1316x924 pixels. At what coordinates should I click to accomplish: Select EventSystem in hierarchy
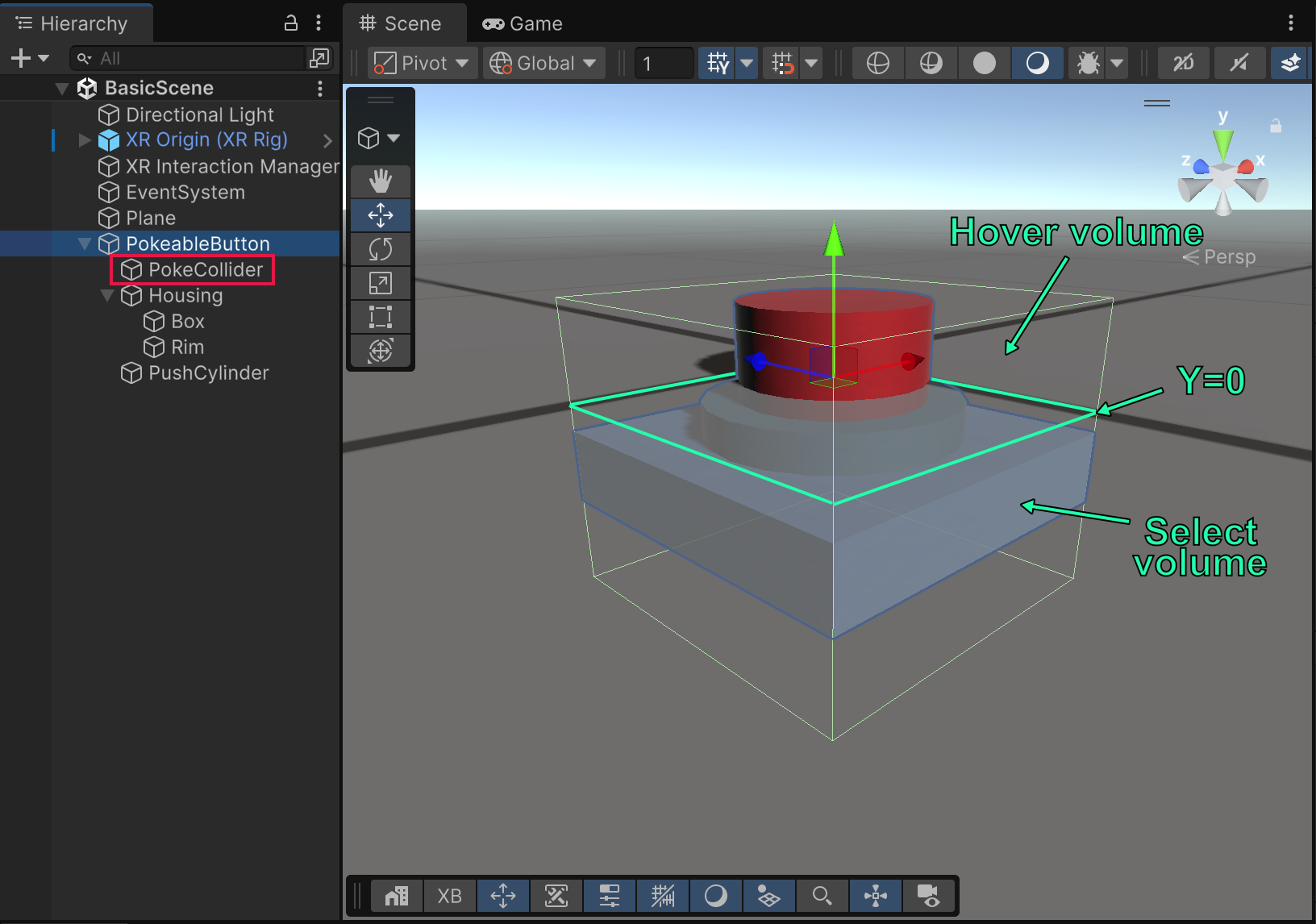click(185, 192)
